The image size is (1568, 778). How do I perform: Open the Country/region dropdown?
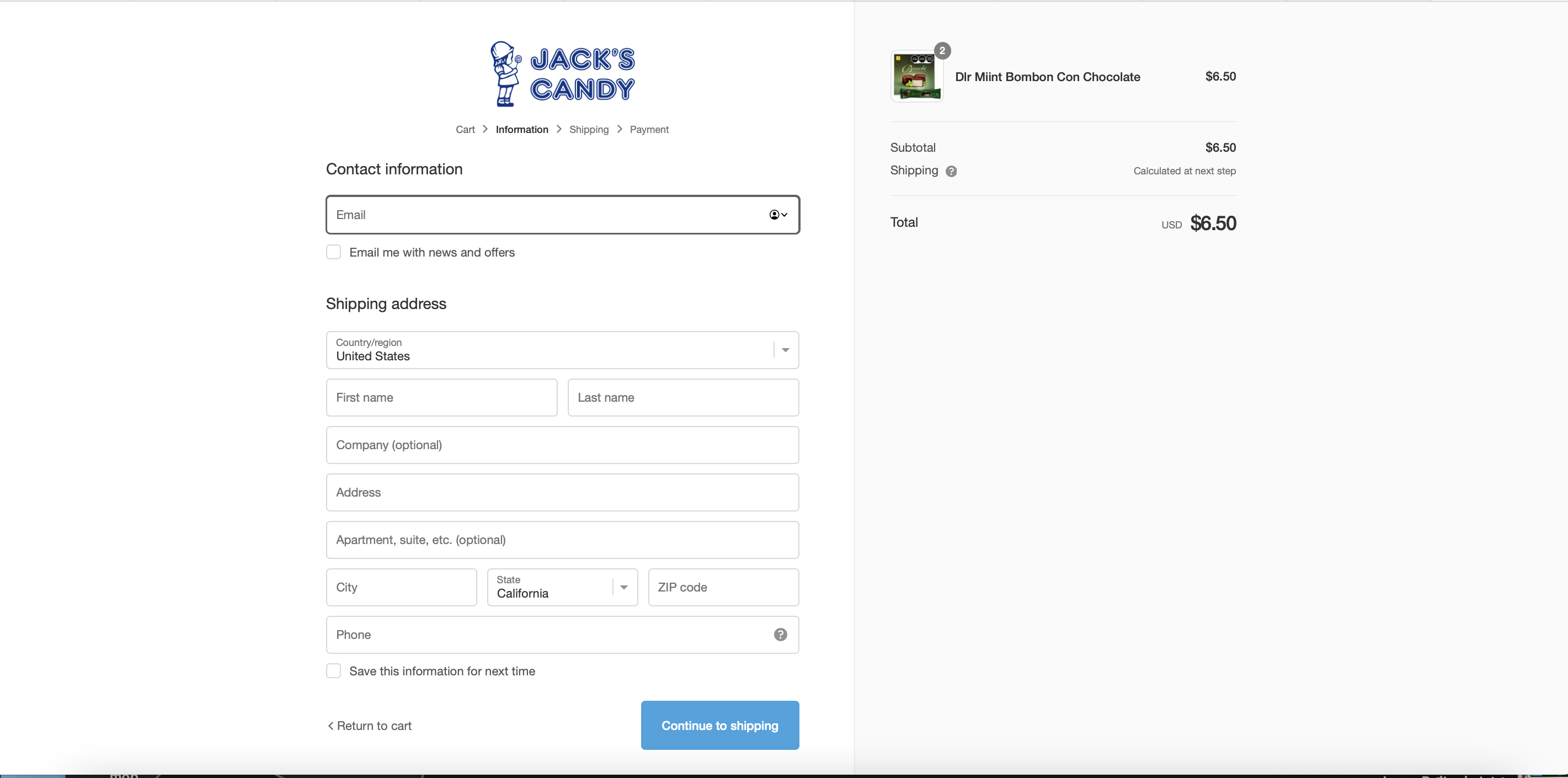[562, 350]
